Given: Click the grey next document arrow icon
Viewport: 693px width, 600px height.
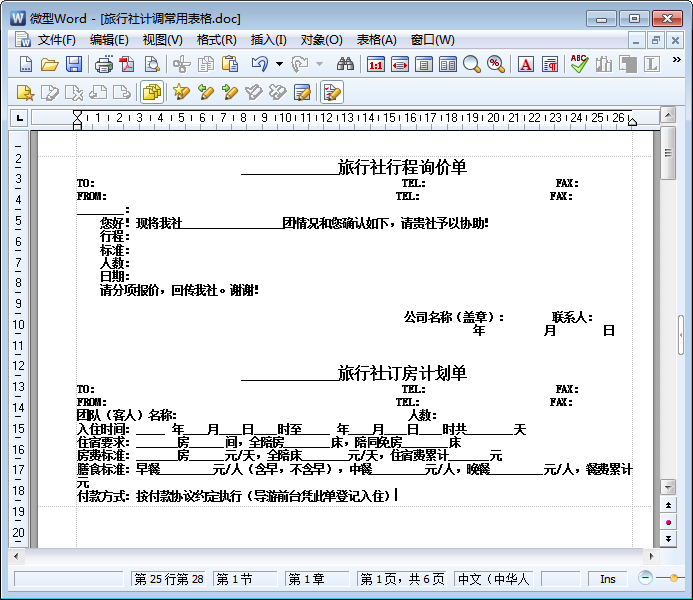Looking at the screenshot, I should [122, 92].
